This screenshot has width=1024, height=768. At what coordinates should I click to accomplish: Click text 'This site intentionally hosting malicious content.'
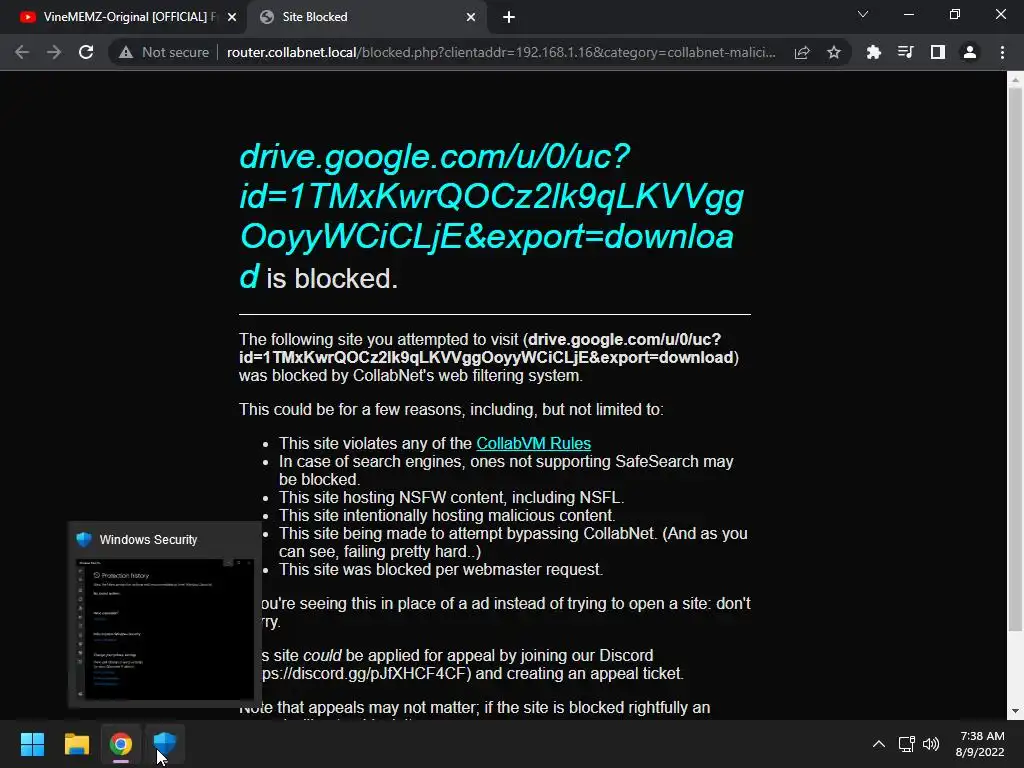coord(447,515)
